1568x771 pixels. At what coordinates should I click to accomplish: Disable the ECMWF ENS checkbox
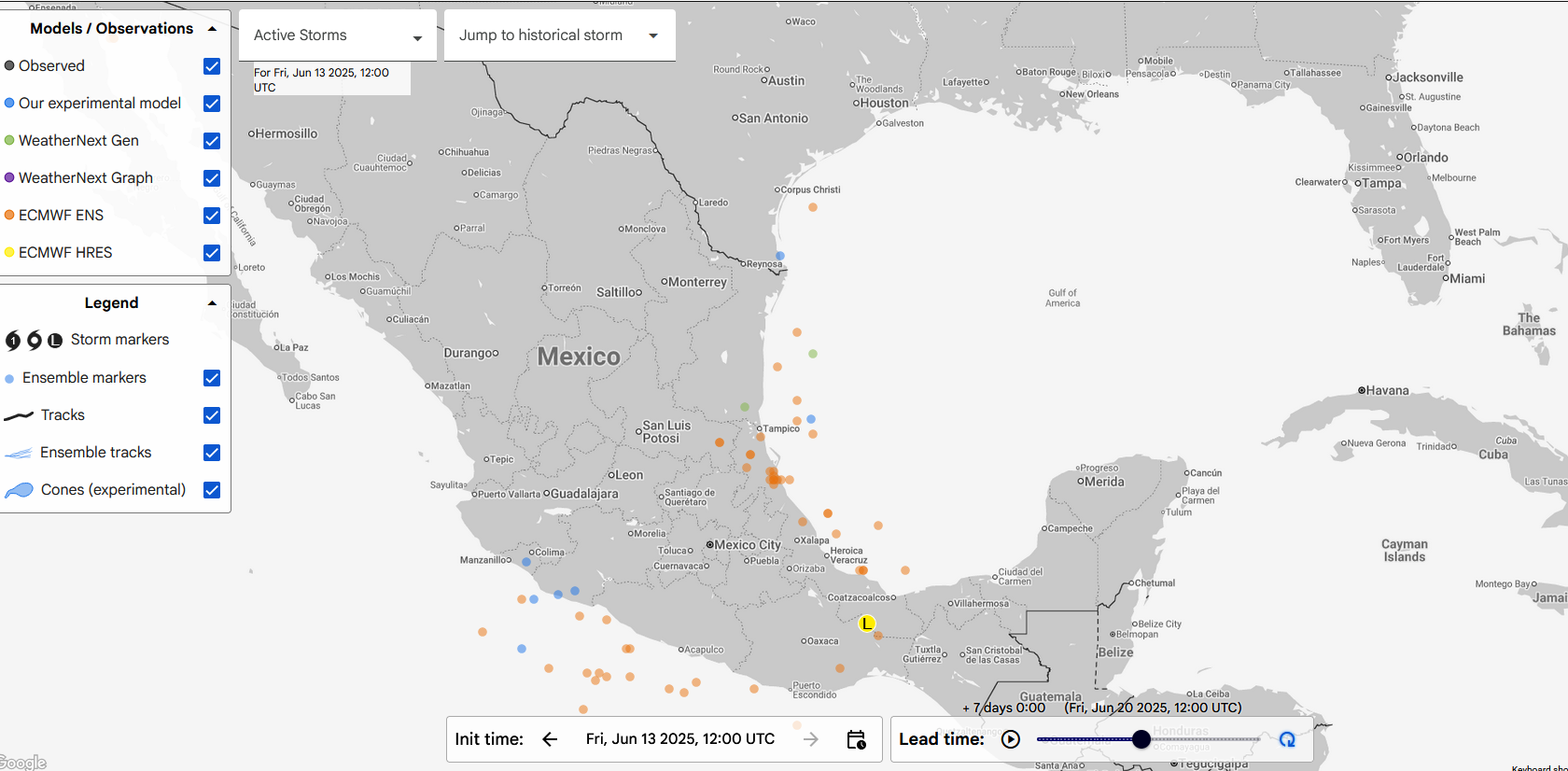click(x=212, y=216)
